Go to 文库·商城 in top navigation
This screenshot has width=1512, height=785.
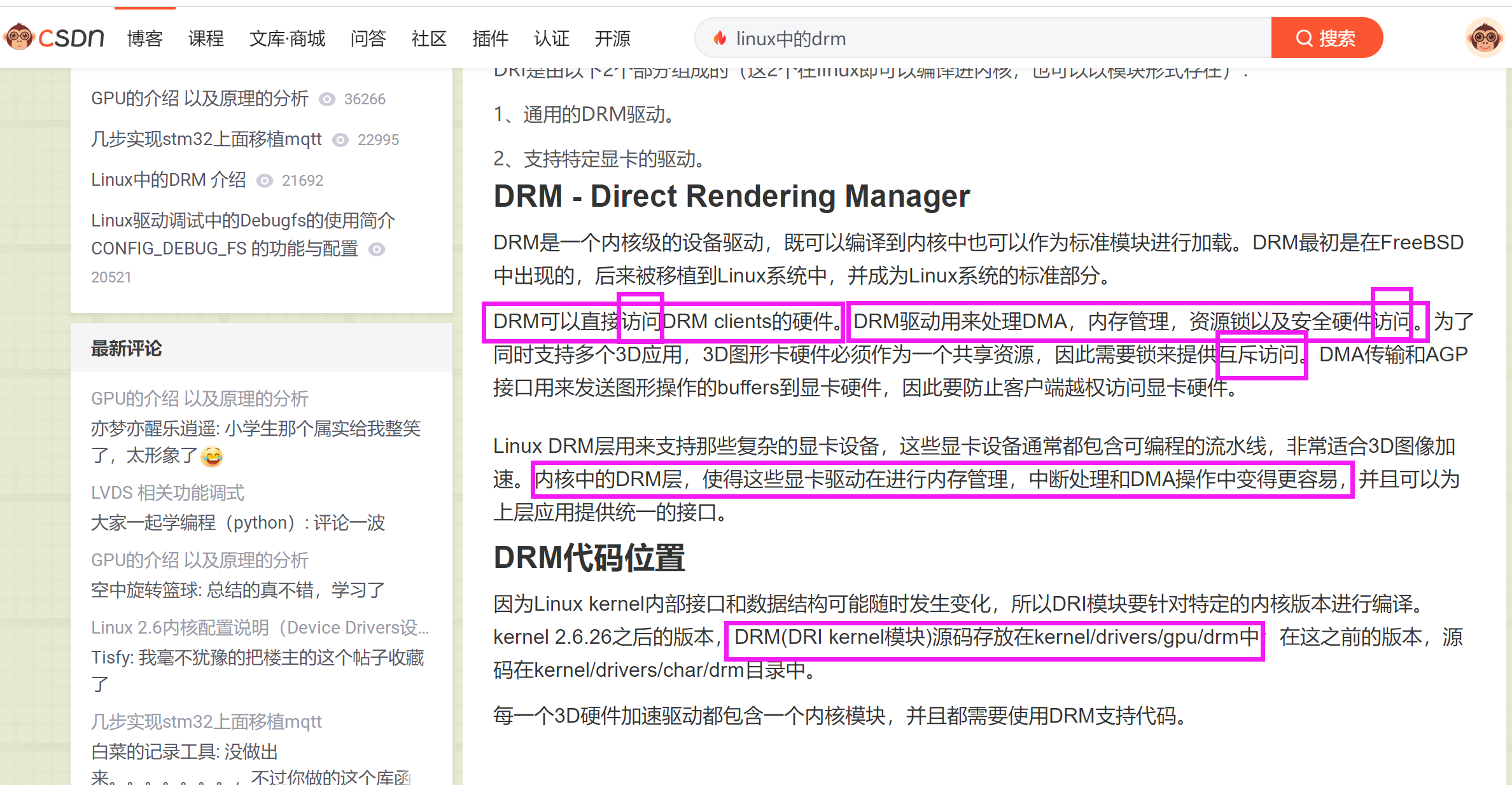click(287, 38)
